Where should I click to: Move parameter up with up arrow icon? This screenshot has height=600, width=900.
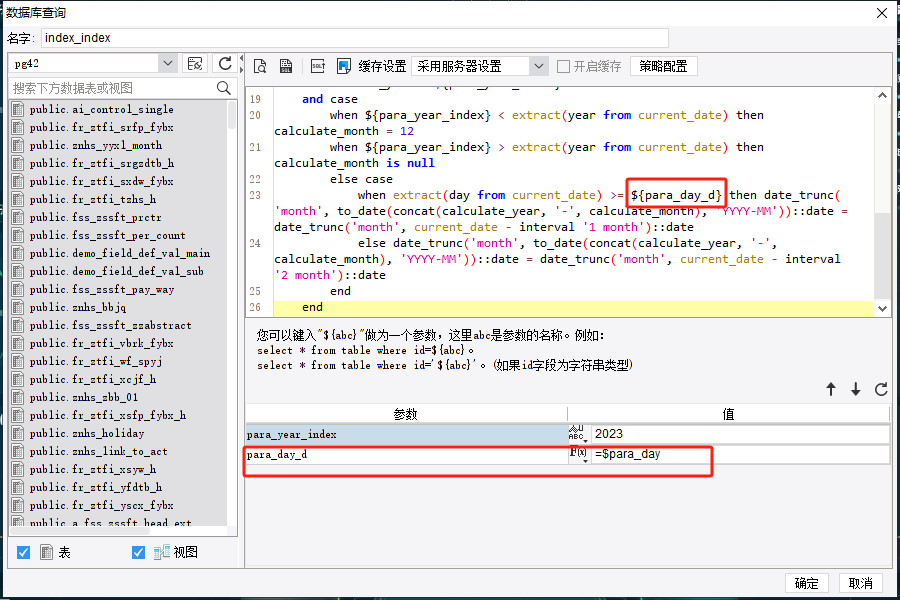(830, 389)
